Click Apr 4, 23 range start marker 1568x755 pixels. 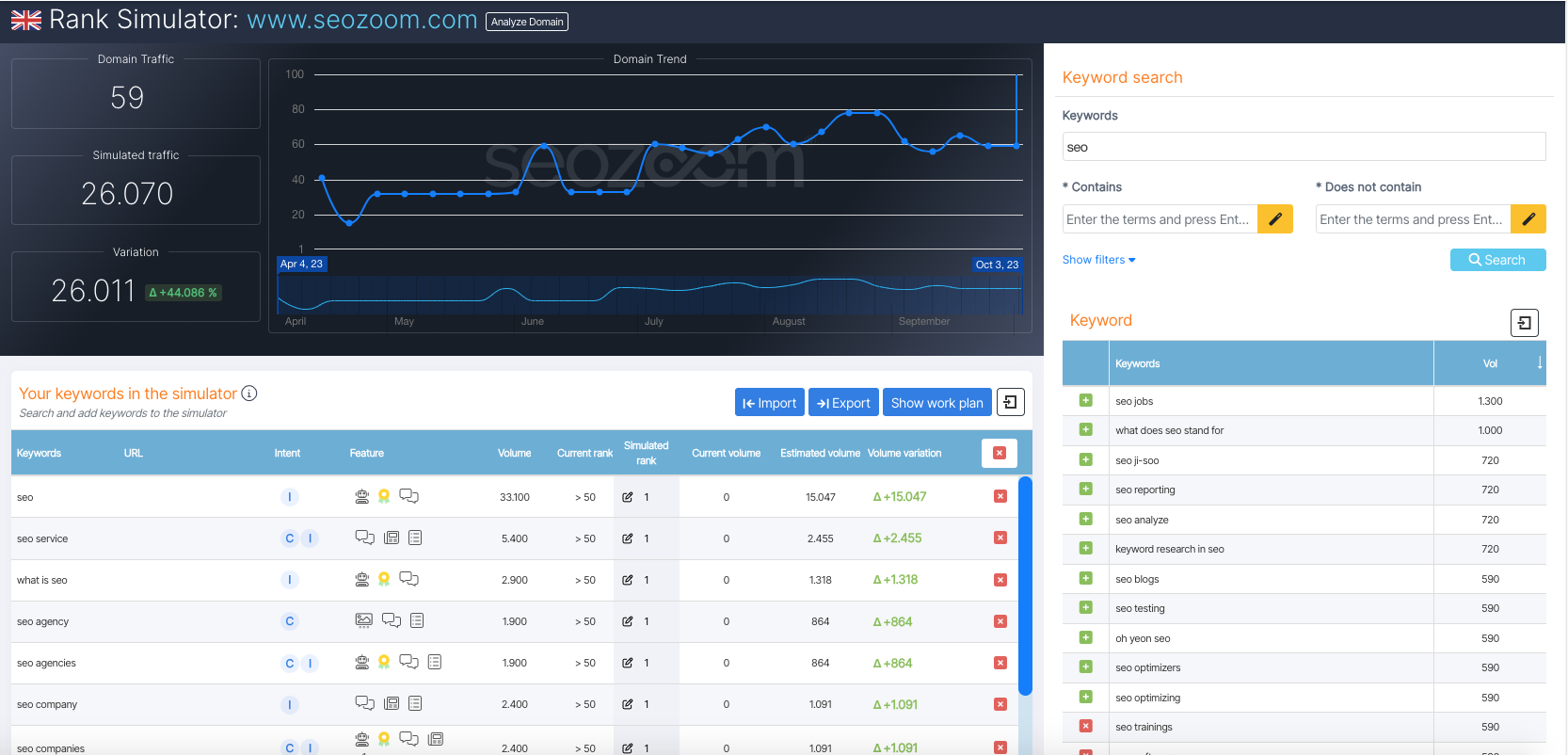click(301, 265)
